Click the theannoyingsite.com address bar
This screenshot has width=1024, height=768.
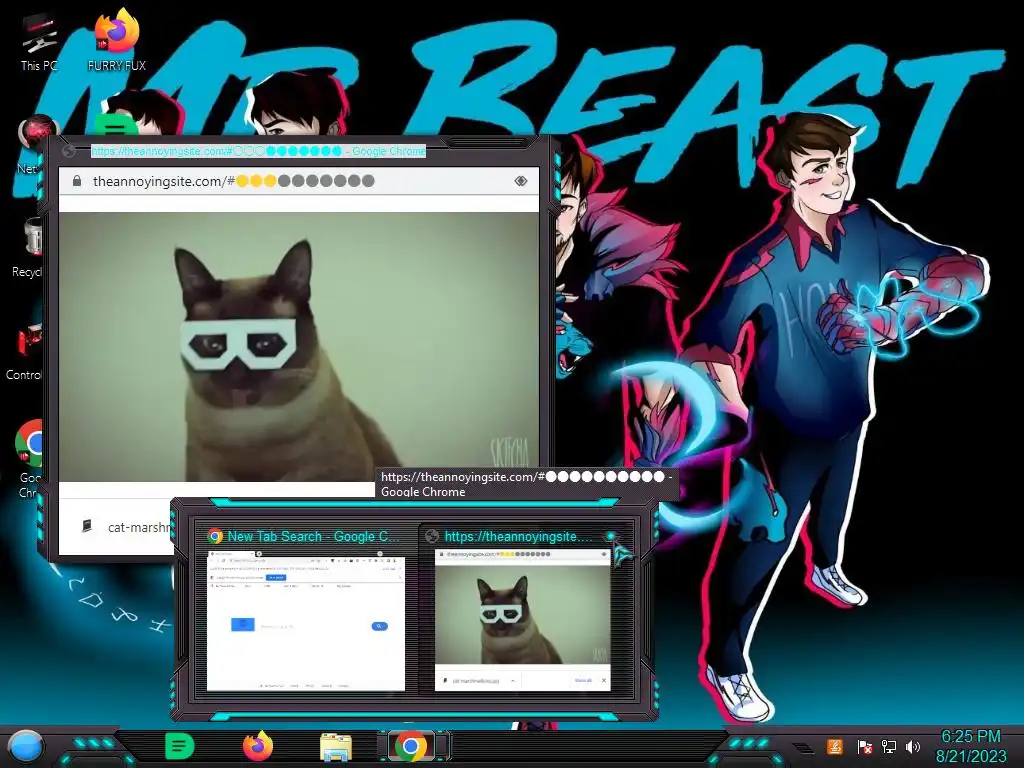click(x=299, y=181)
